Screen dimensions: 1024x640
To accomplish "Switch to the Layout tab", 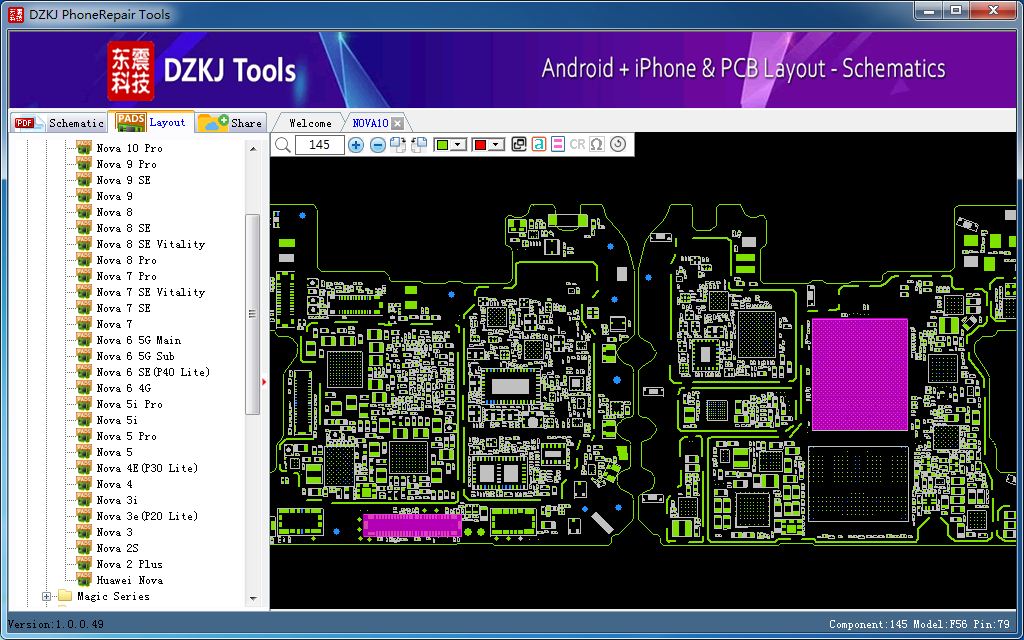I will (153, 122).
